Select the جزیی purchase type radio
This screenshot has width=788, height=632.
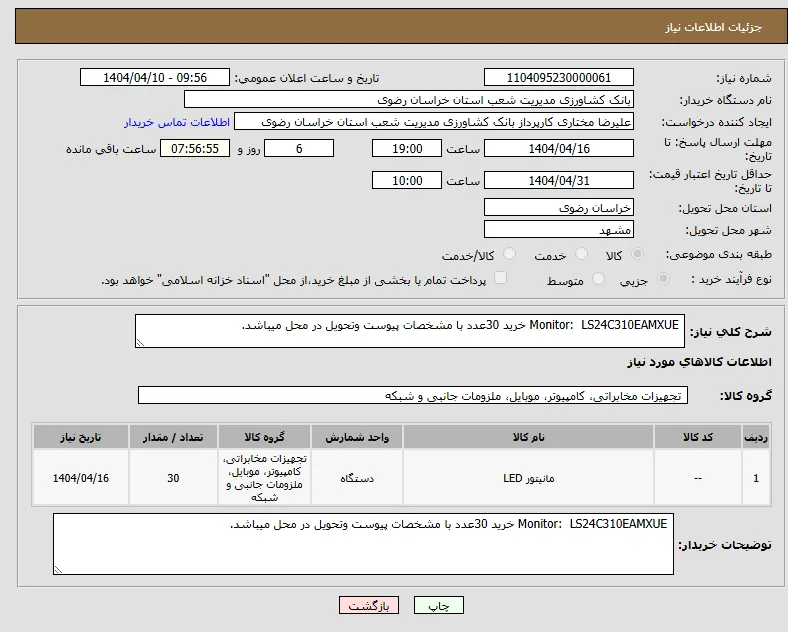[663, 278]
